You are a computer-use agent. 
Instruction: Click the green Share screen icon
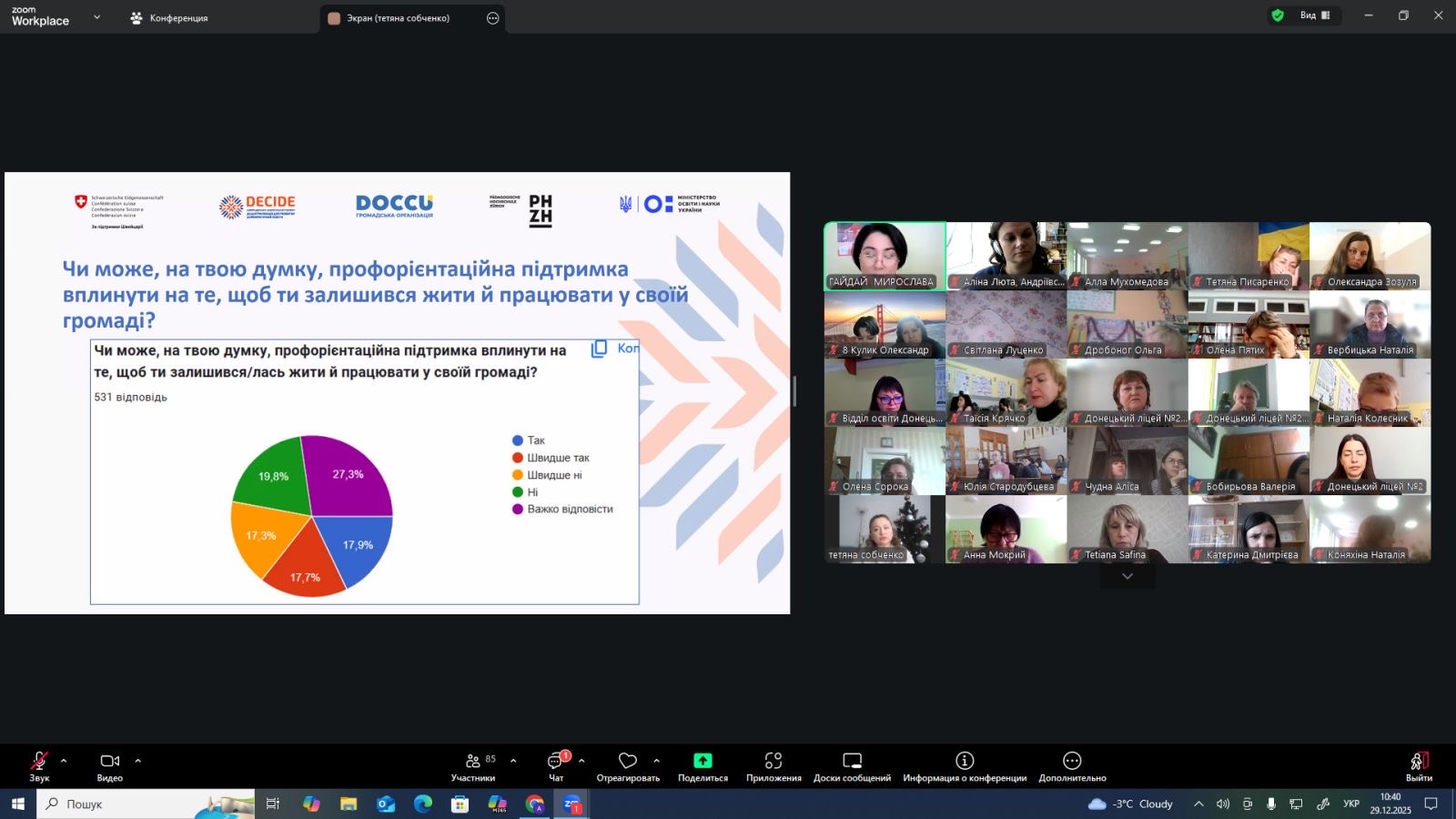point(703,761)
